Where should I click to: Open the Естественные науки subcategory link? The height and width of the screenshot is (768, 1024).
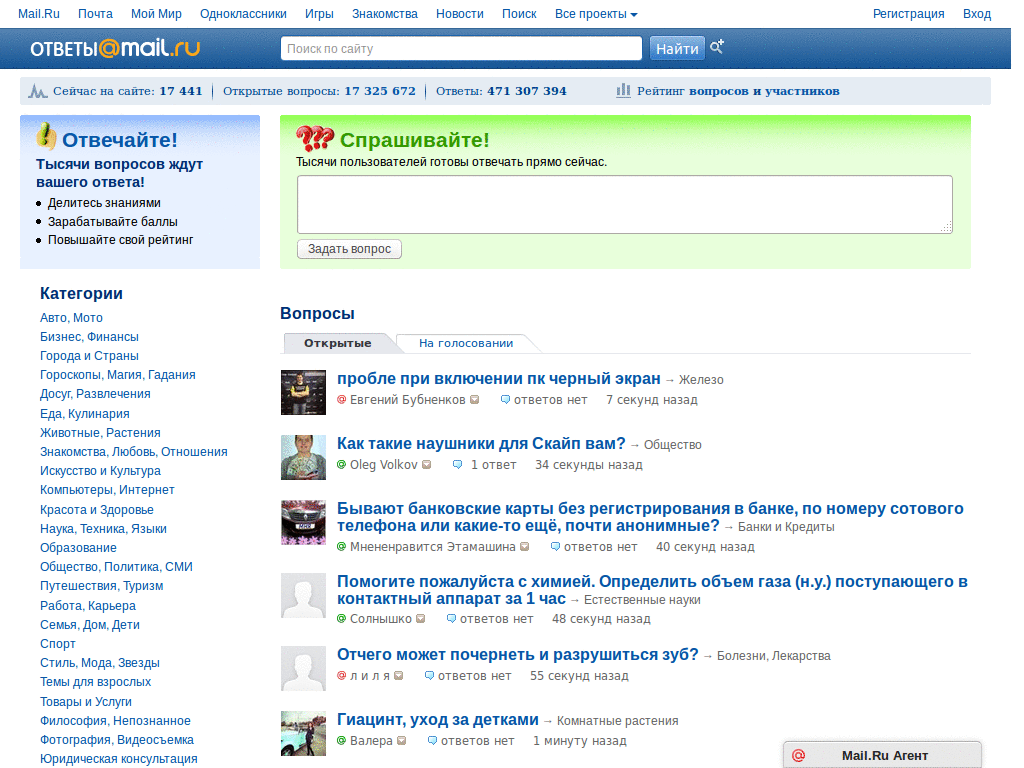pyautogui.click(x=642, y=600)
